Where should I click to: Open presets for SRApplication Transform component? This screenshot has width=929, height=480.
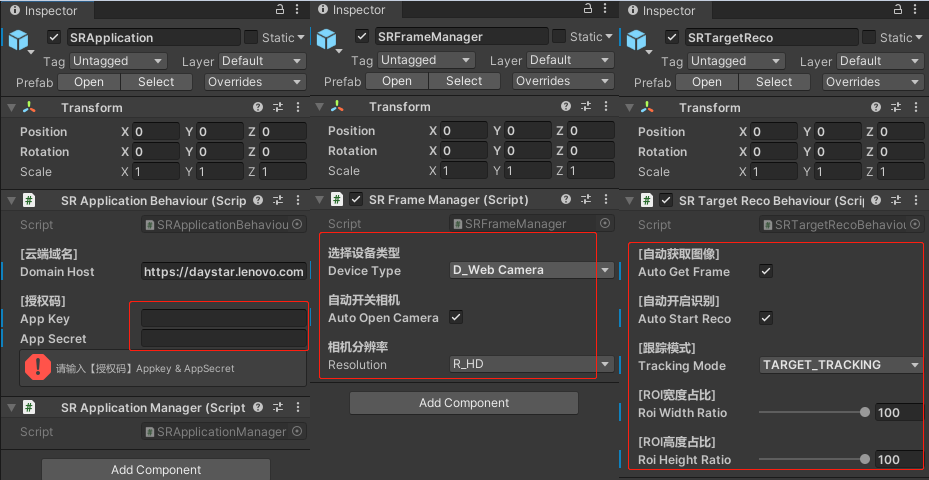pyautogui.click(x=278, y=107)
